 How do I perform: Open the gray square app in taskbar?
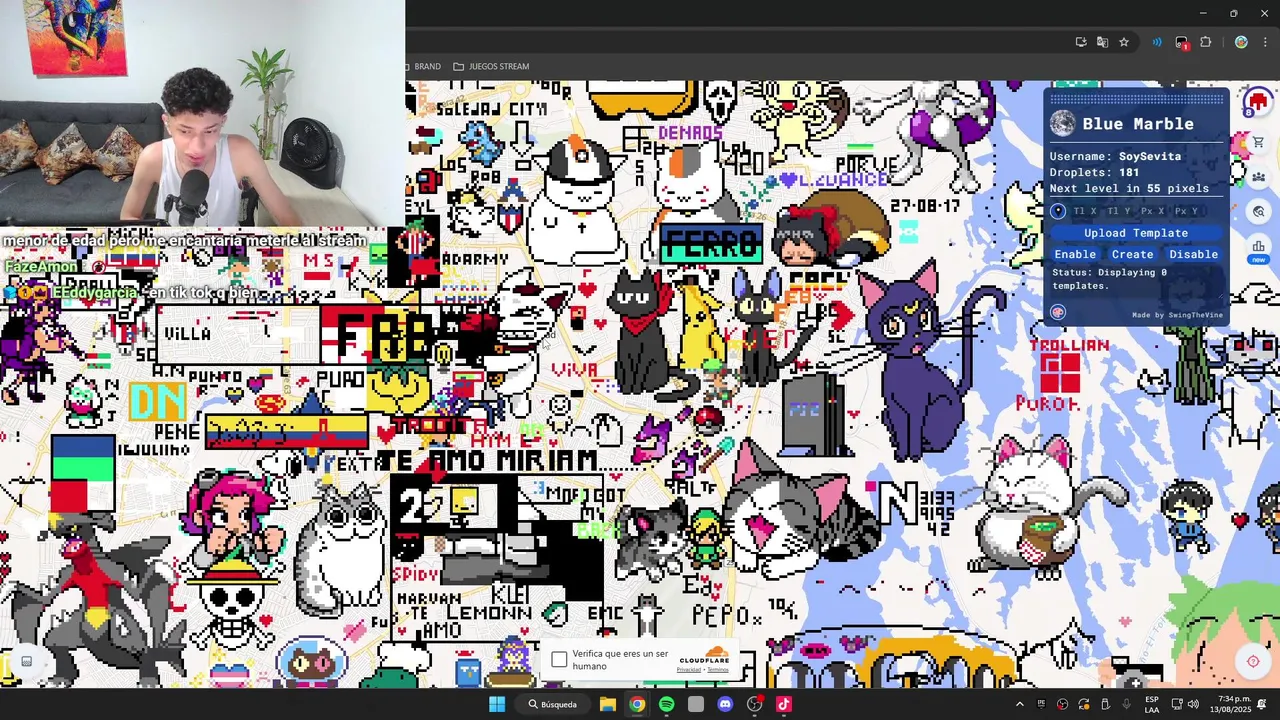tap(696, 704)
